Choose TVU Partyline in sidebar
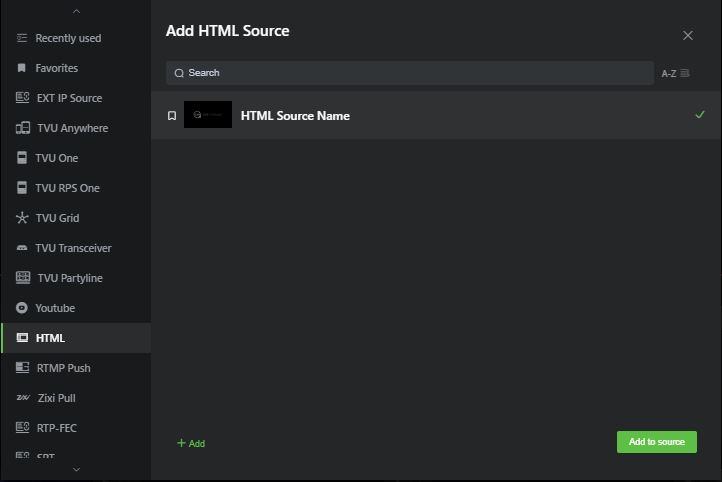Screen dimensions: 722x482 tap(76, 278)
